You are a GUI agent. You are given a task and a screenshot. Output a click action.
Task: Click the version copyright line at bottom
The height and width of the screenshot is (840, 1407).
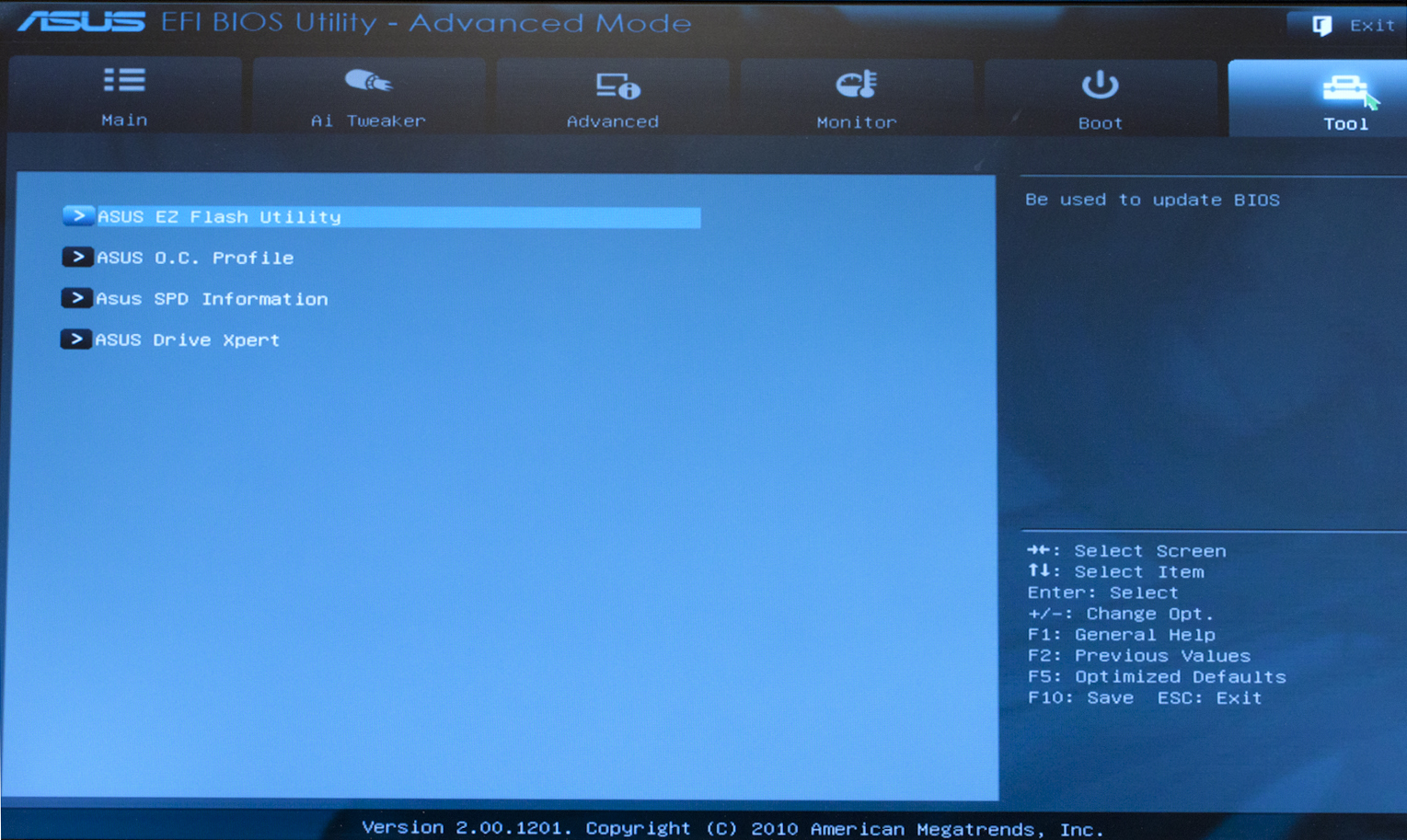coord(732,829)
